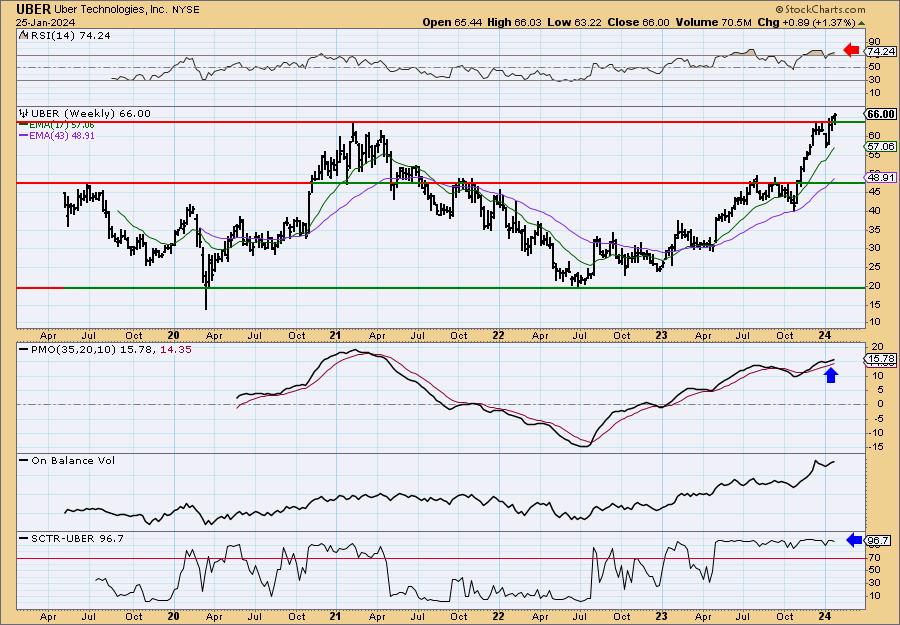Click the 57.06 EMA value tag
The height and width of the screenshot is (625, 900).
click(881, 147)
